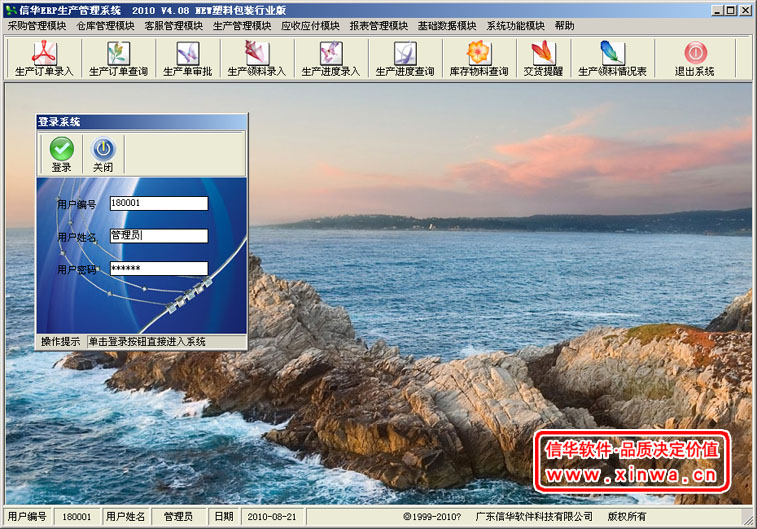Open 生产进度录入 toolbar icon
This screenshot has width=757, height=529.
coord(331,59)
